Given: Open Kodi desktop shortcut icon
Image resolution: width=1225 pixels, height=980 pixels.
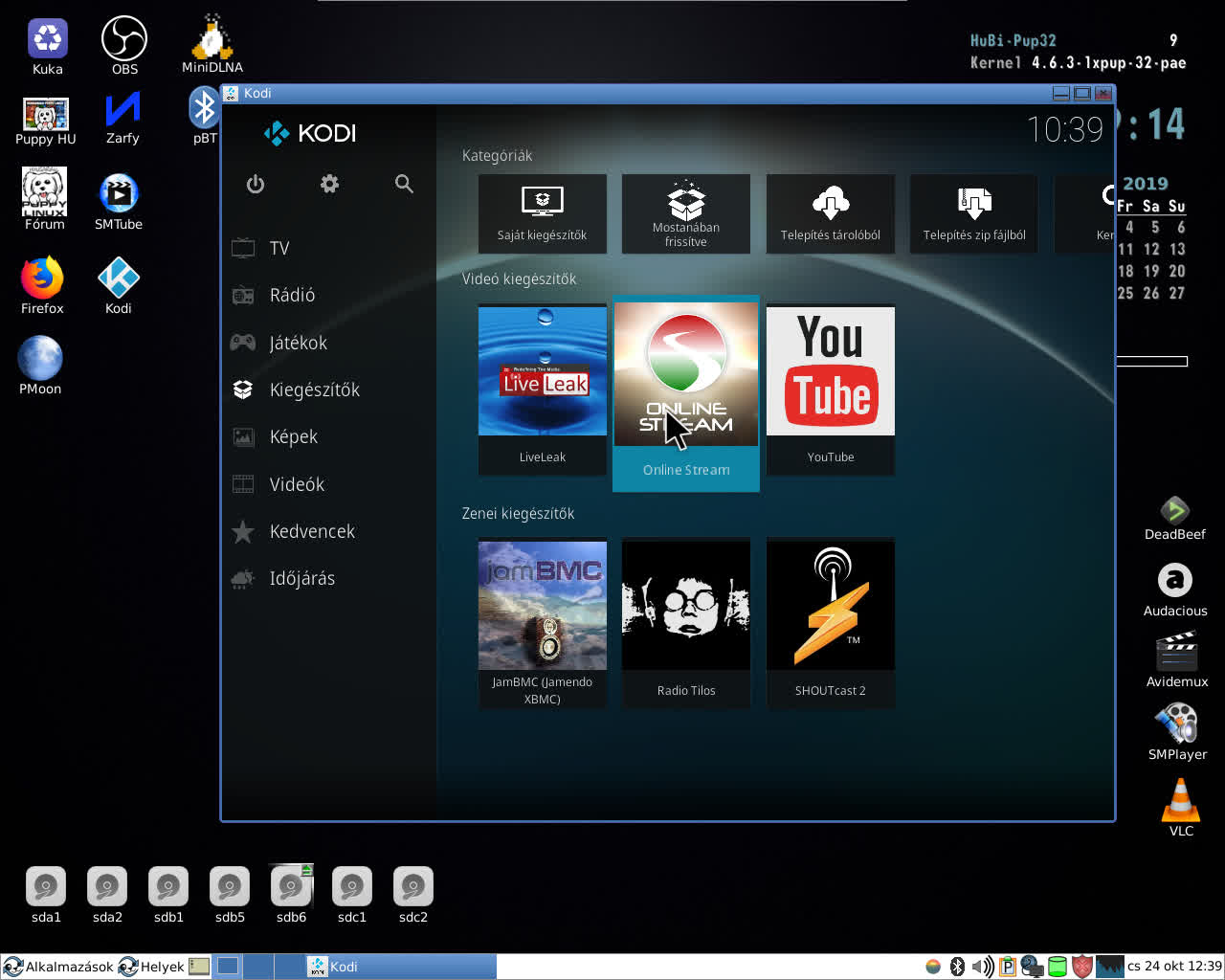Looking at the screenshot, I should [119, 285].
